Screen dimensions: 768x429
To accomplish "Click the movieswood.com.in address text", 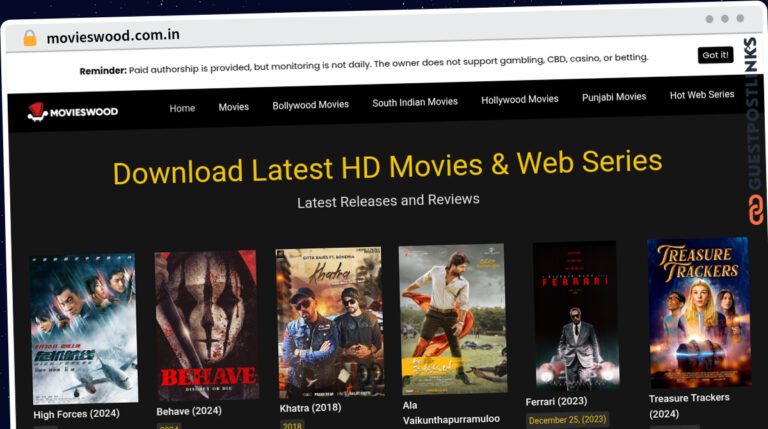I will [113, 36].
